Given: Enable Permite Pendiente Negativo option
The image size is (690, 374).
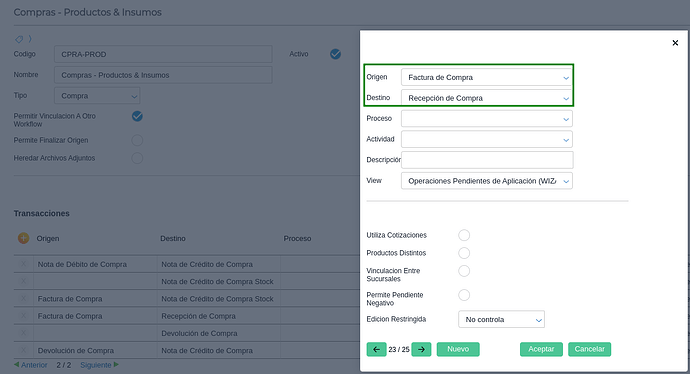Looking at the screenshot, I should (464, 295).
